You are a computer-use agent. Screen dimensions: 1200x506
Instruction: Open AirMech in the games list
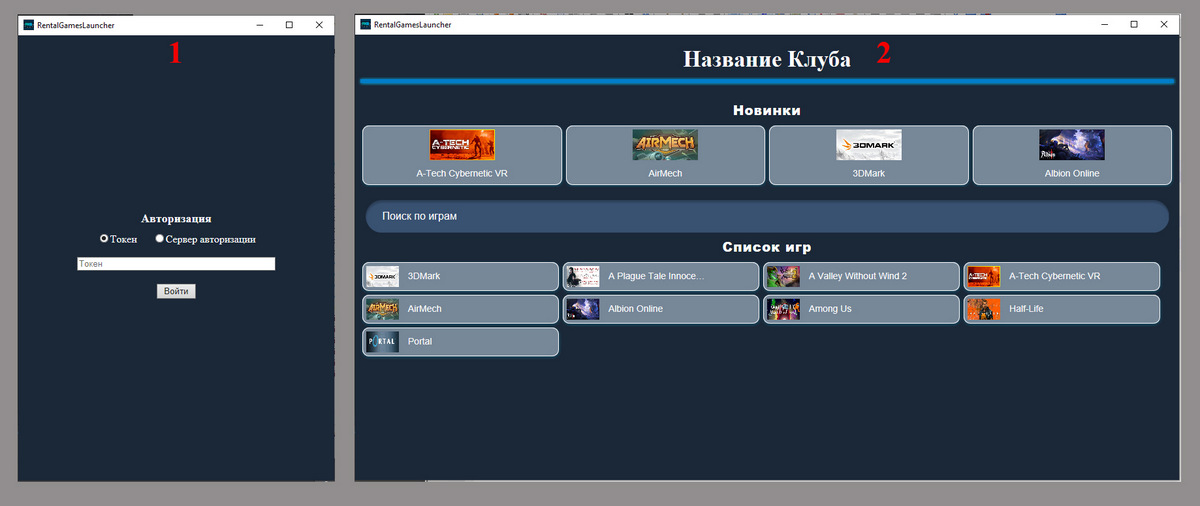click(x=460, y=309)
